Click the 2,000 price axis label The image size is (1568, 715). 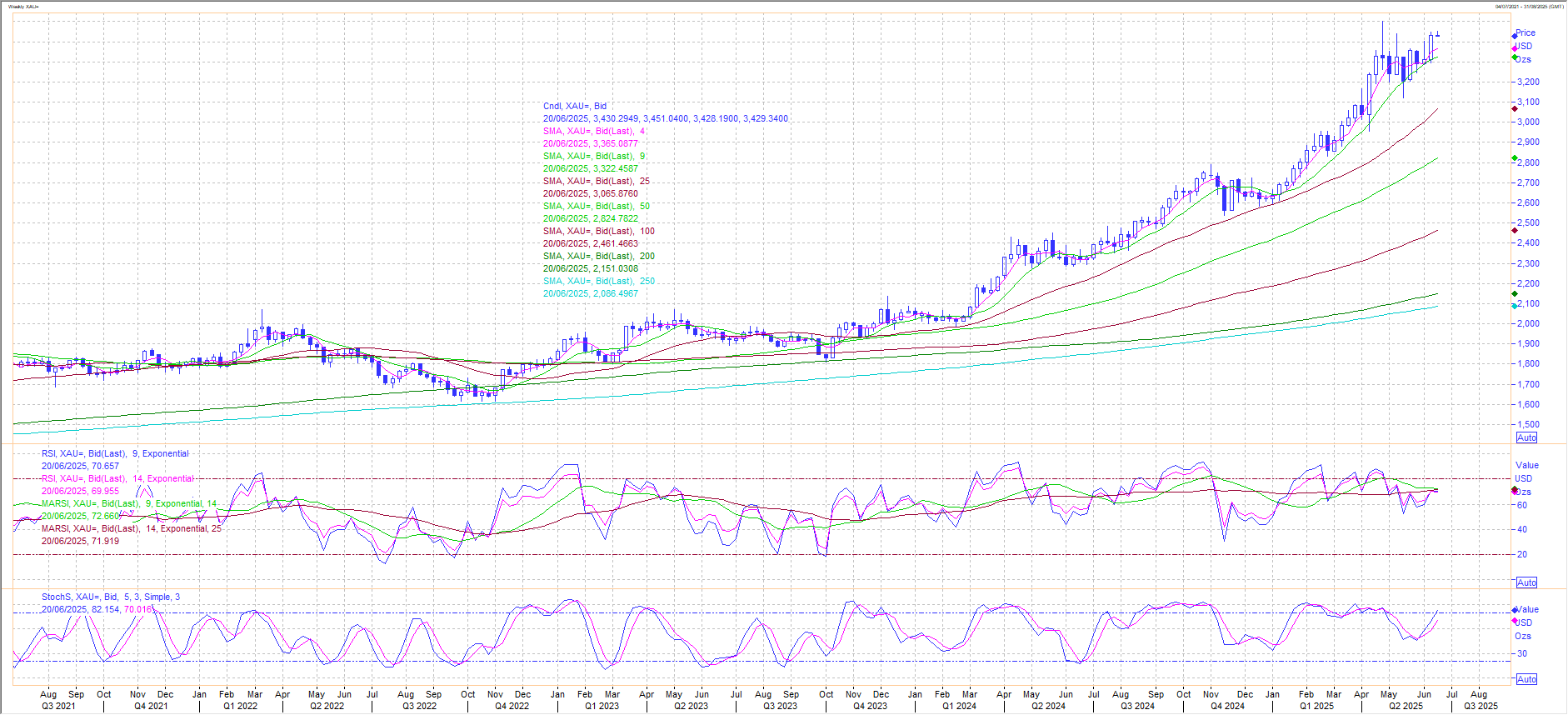click(1528, 323)
